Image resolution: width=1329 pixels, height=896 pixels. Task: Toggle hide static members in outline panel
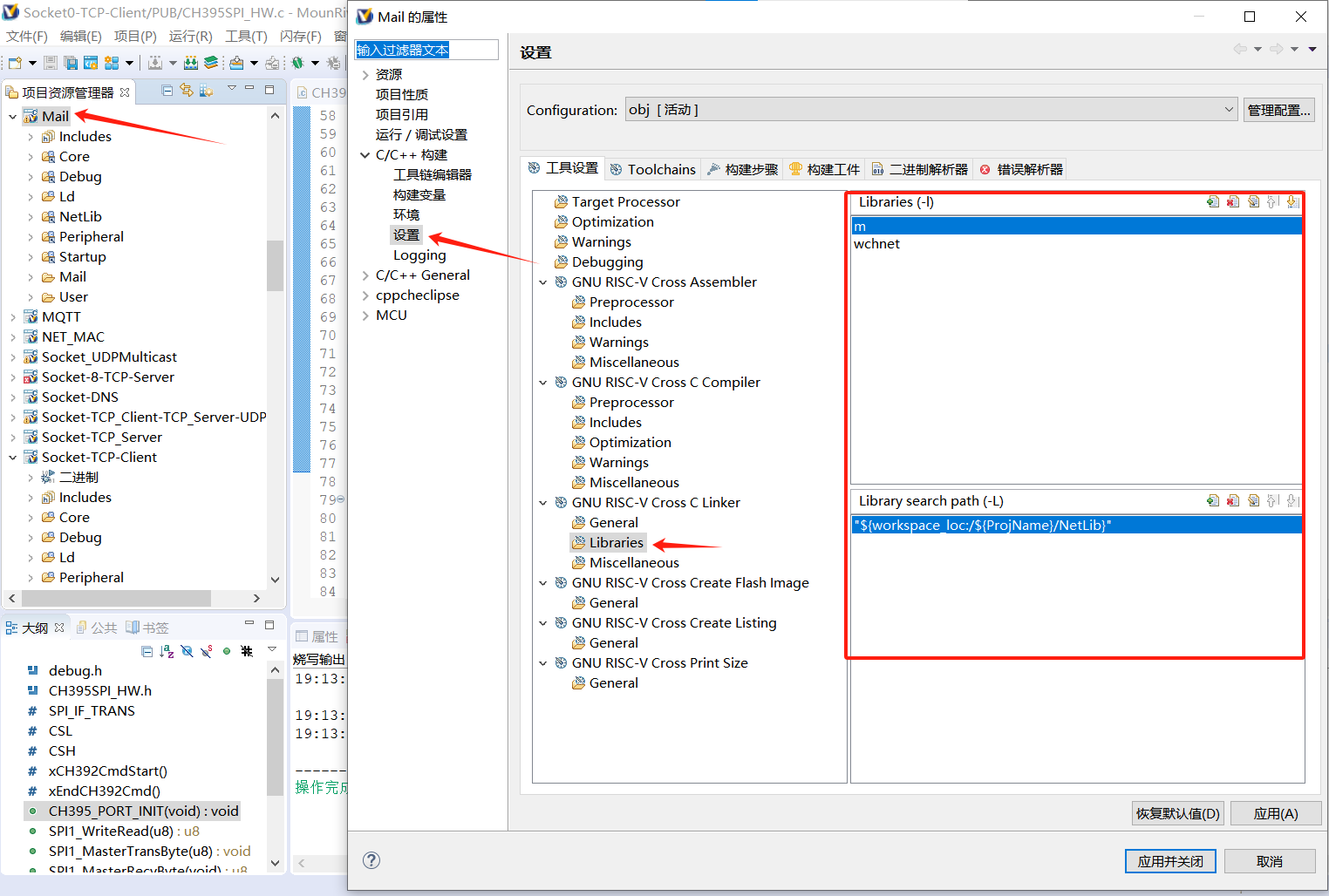pos(207,651)
